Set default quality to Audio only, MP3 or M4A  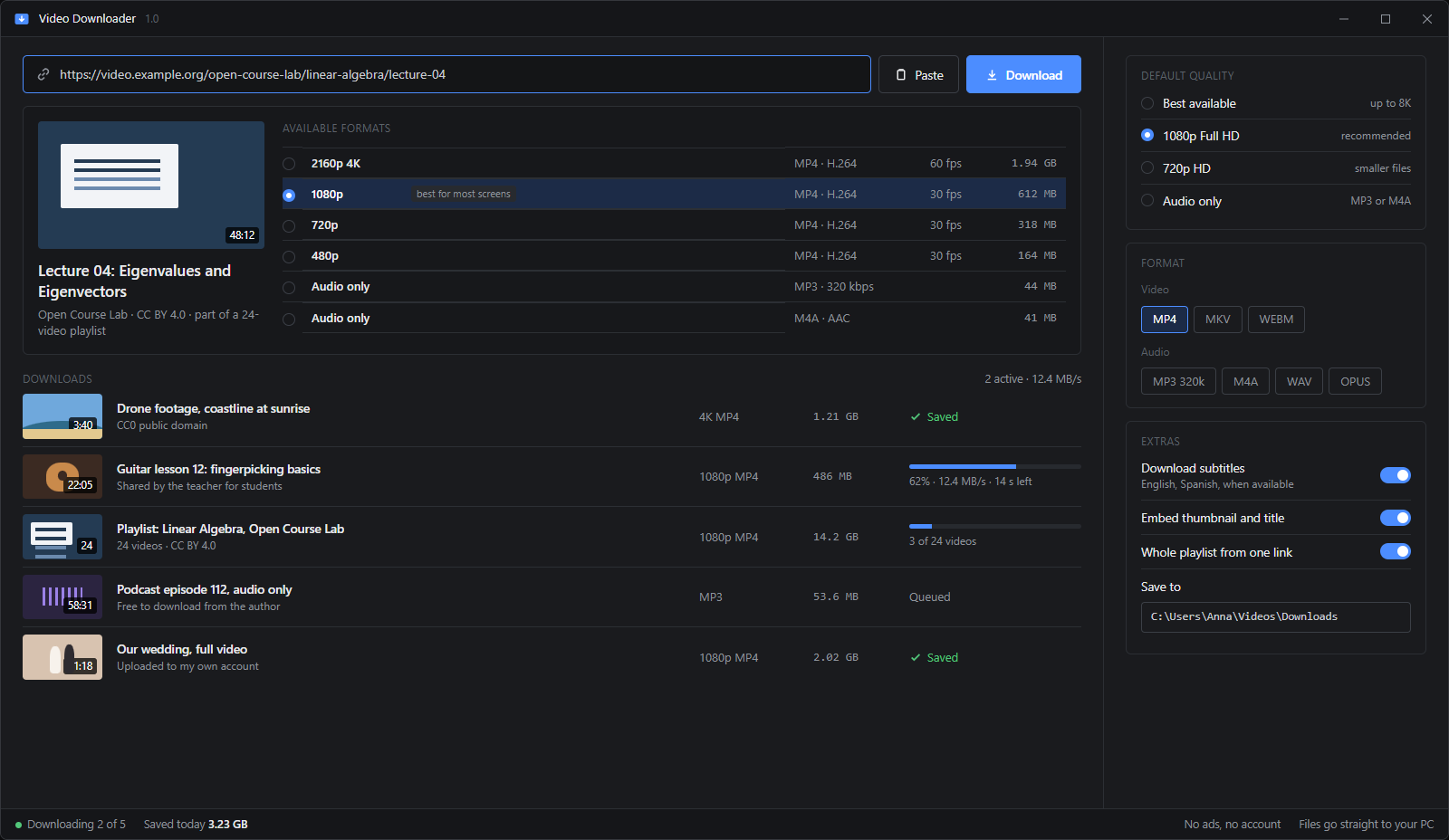1276,201
